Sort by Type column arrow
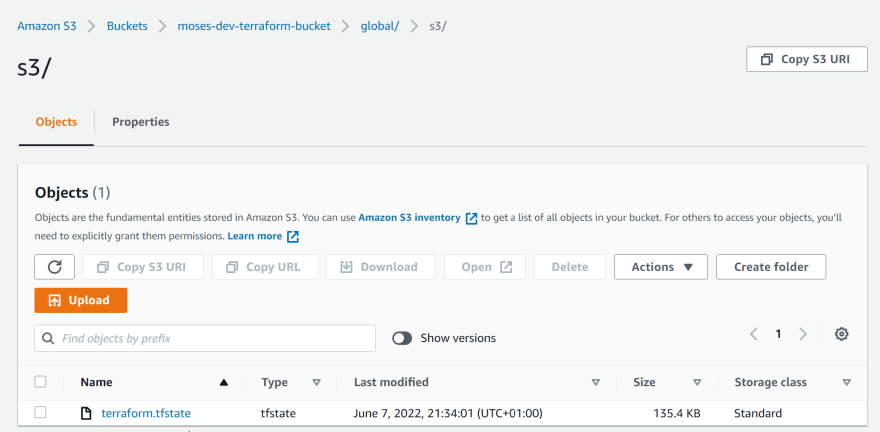Screen dimensions: 880x432 317,383
